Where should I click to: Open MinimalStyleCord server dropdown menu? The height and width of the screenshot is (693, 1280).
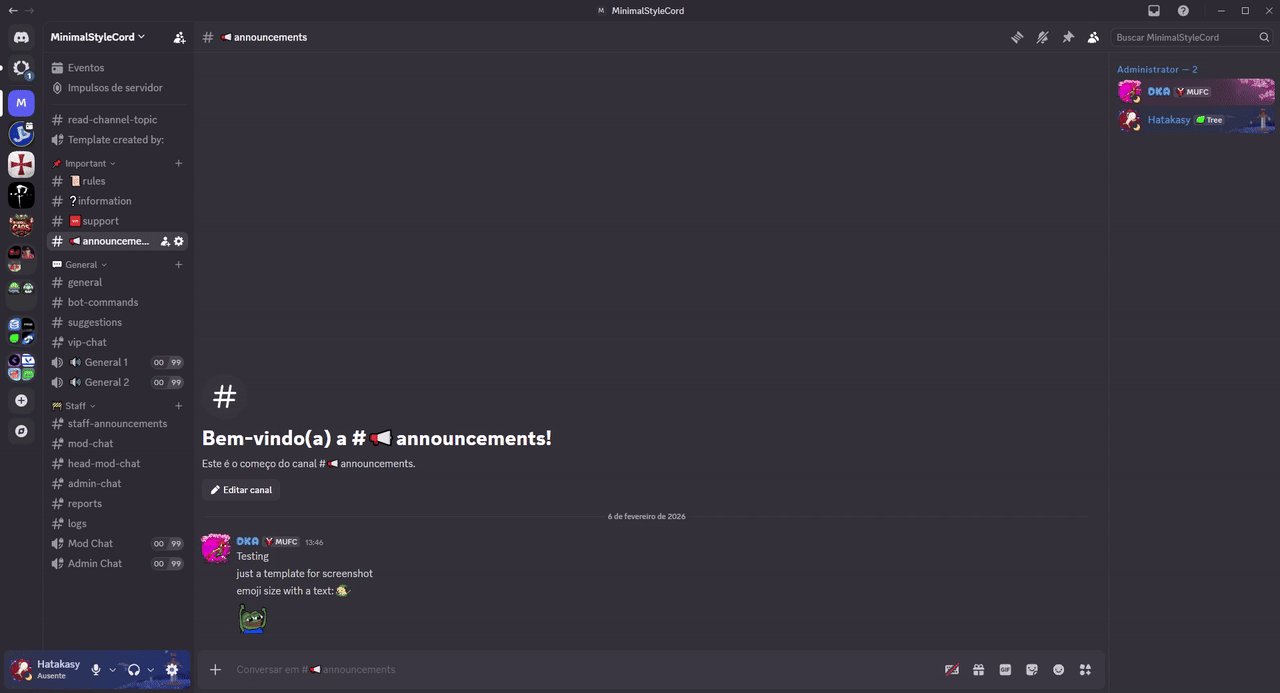[x=98, y=37]
